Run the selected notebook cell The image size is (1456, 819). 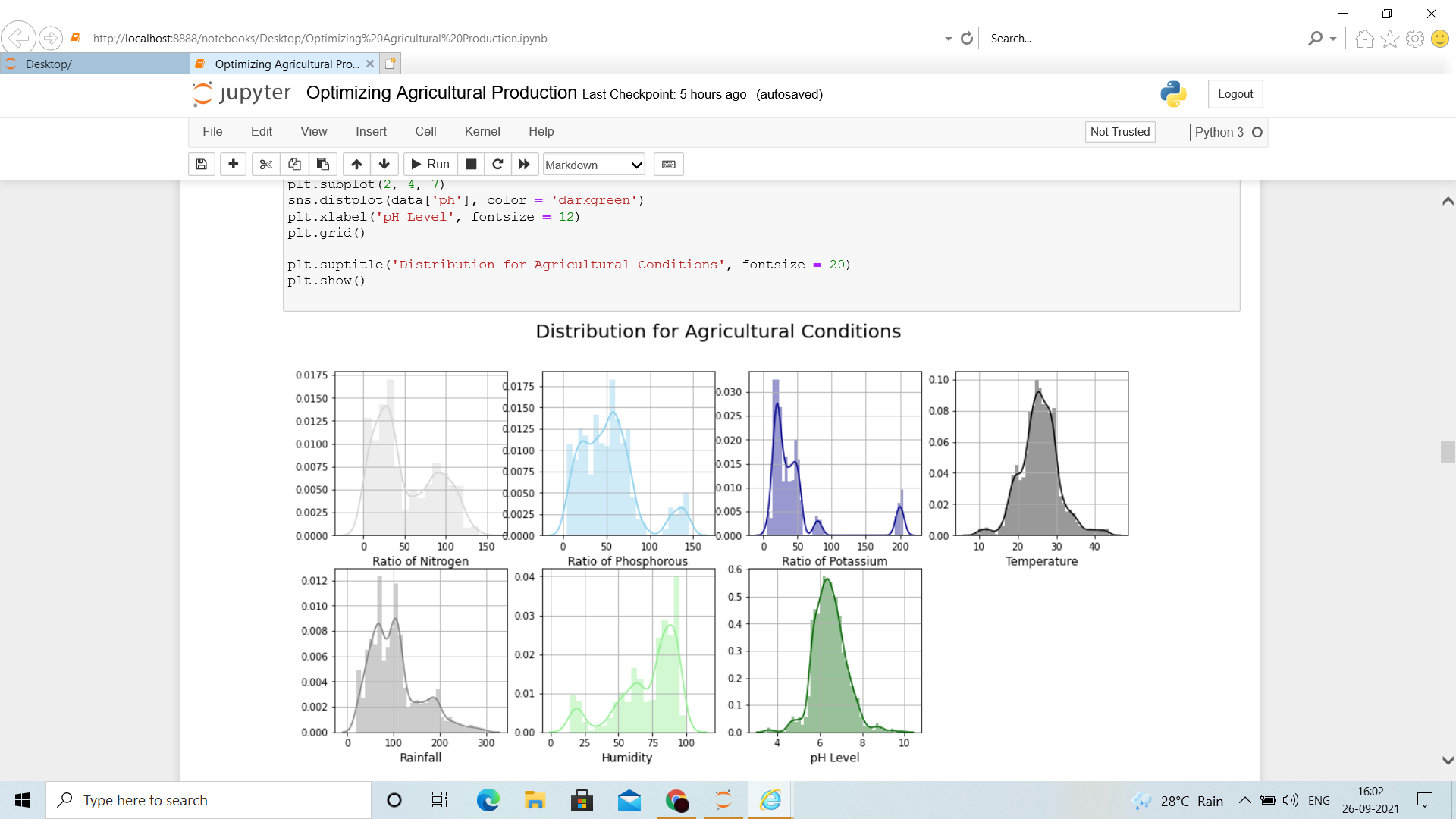[x=429, y=164]
